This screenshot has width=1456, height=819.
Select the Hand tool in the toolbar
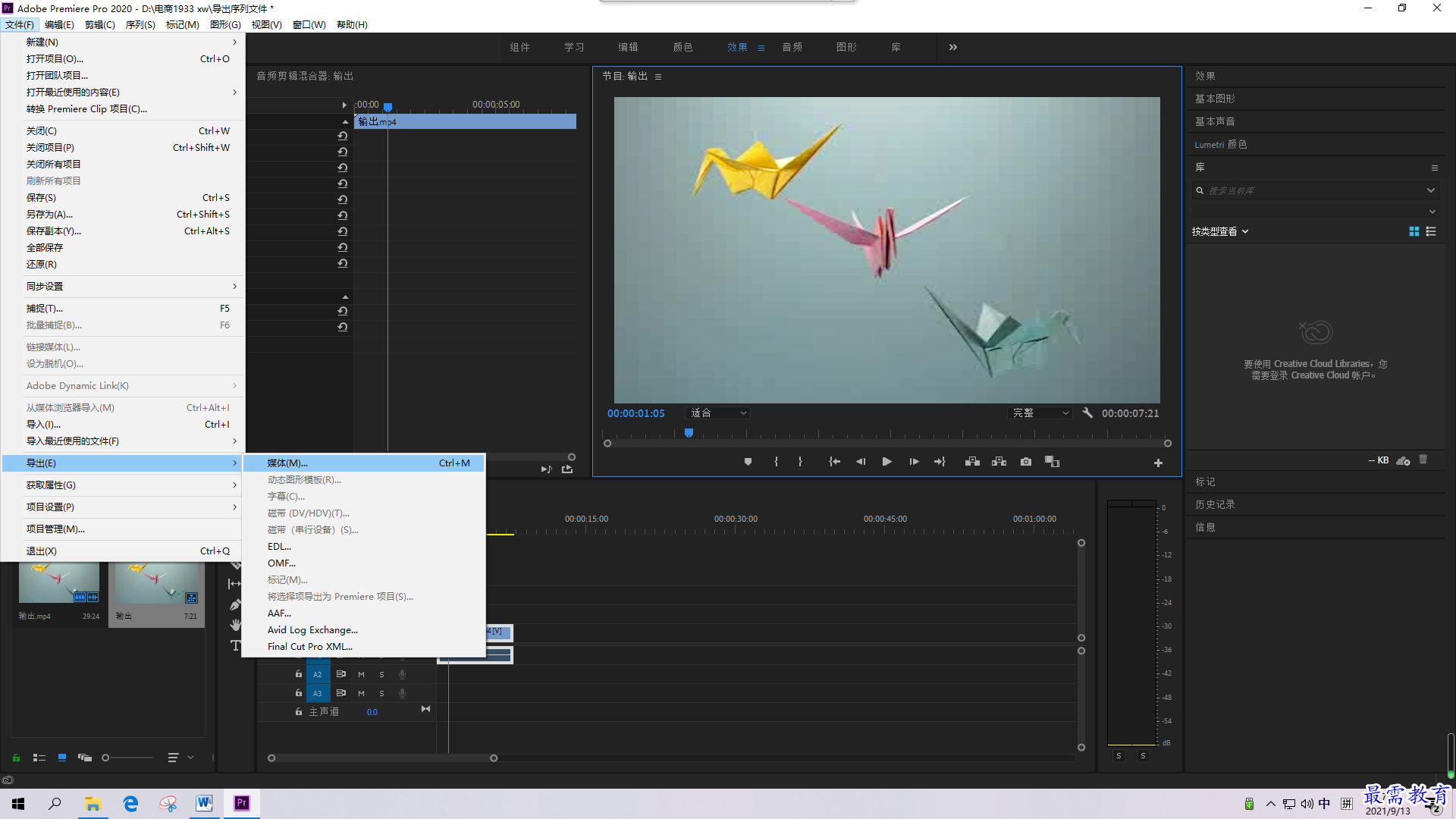click(x=235, y=625)
